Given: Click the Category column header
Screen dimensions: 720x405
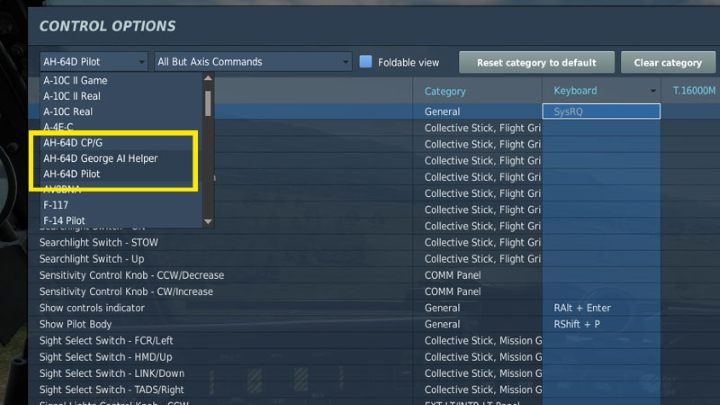Looking at the screenshot, I should click(445, 91).
